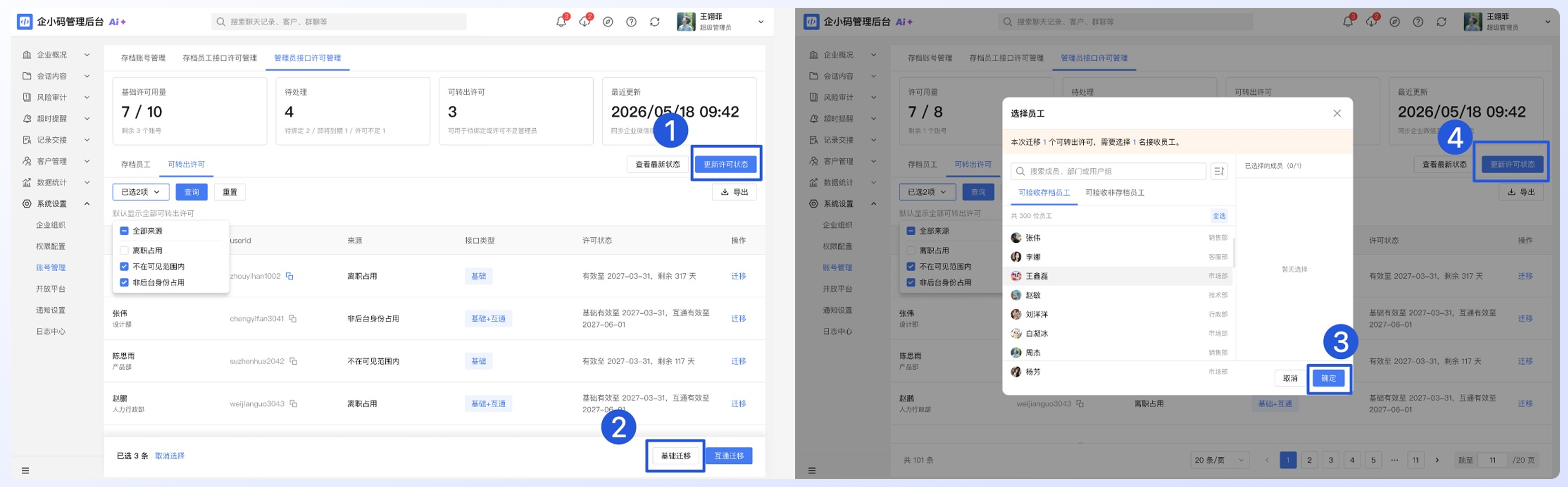Click 确定 in the 选择员工 dialog

pyautogui.click(x=1328, y=378)
